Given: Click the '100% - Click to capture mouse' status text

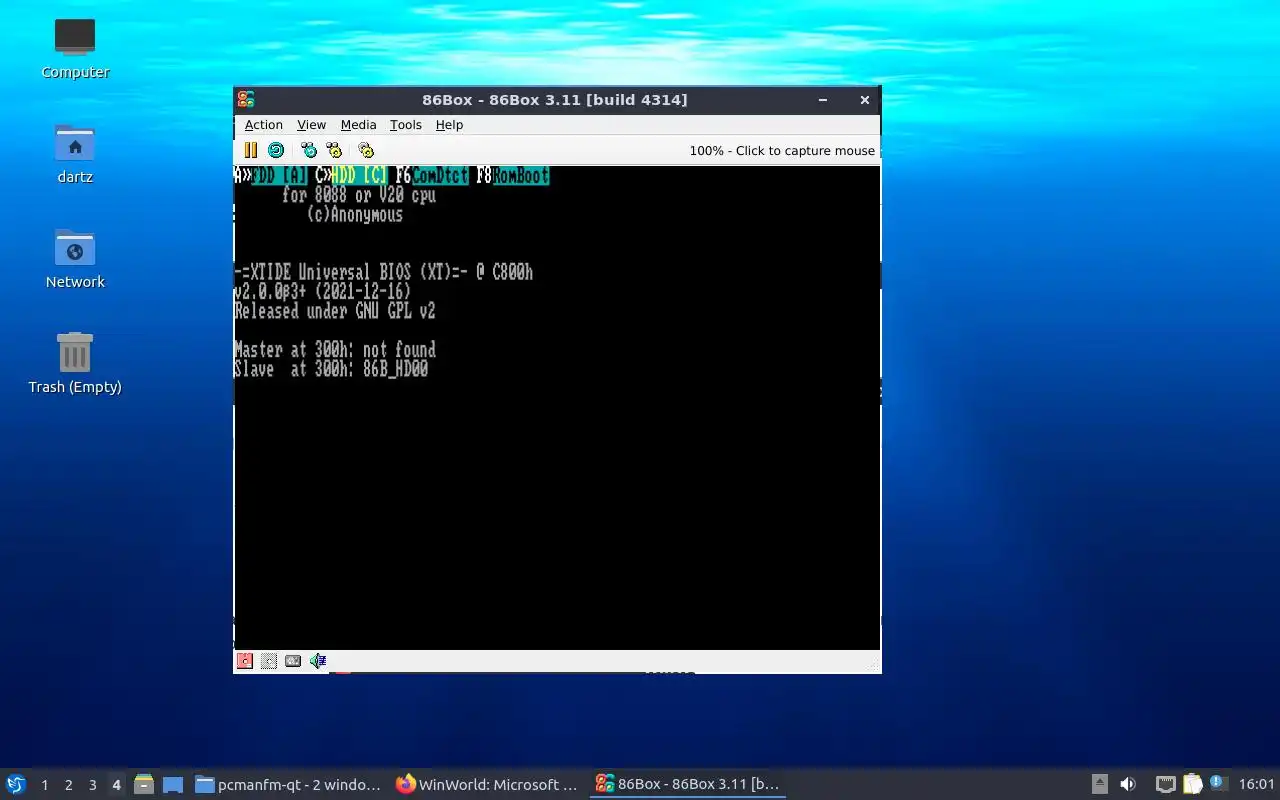Looking at the screenshot, I should [x=782, y=151].
